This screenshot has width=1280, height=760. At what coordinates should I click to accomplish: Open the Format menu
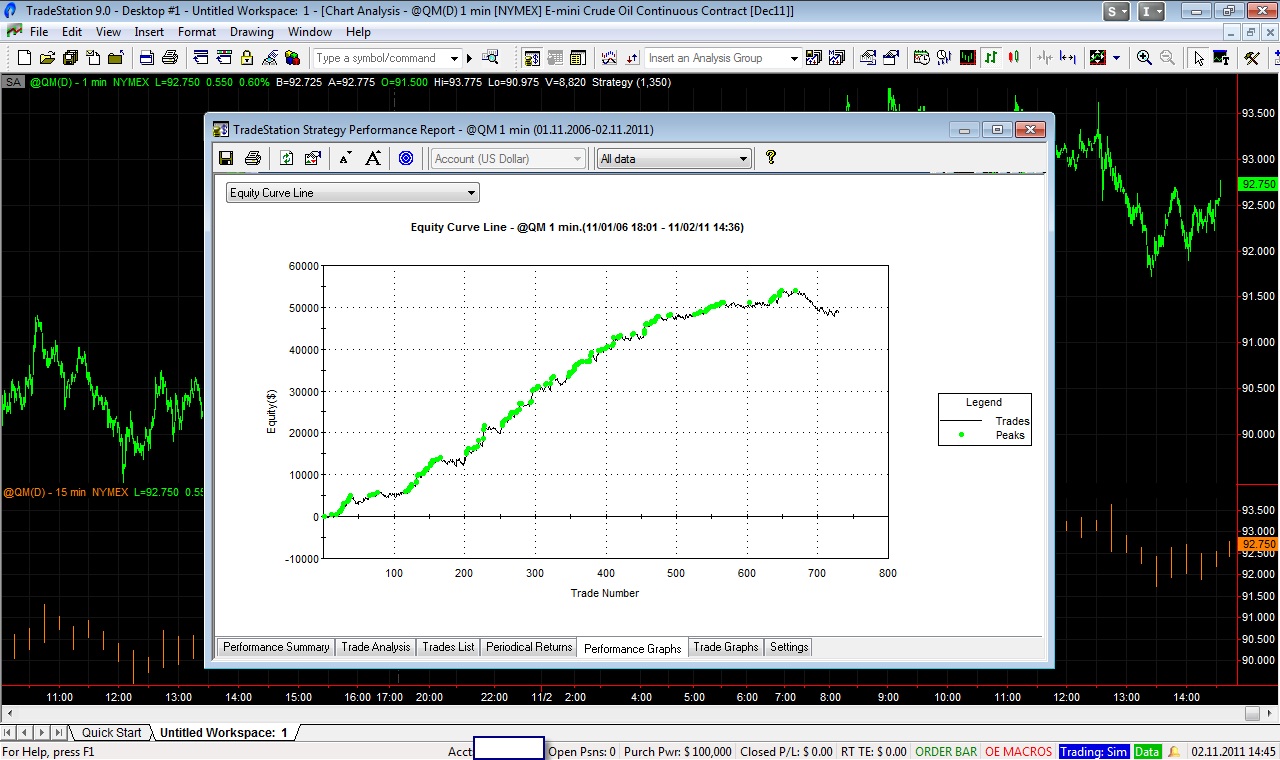click(x=197, y=32)
